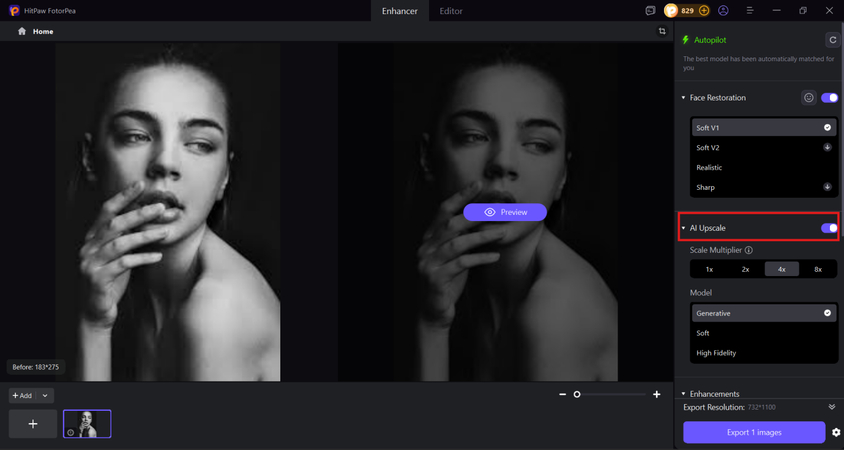Zoom in with the plus icon
This screenshot has height=450, width=844.
click(x=657, y=395)
